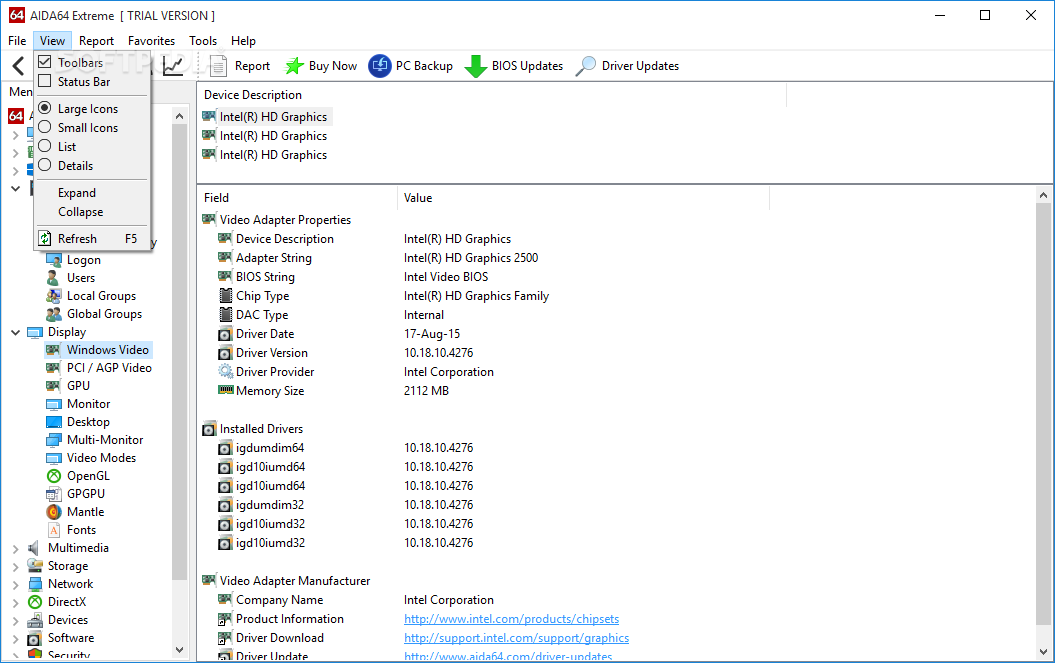The width and height of the screenshot is (1055, 663).
Task: Click the green Buy Now star icon
Action: coord(294,65)
